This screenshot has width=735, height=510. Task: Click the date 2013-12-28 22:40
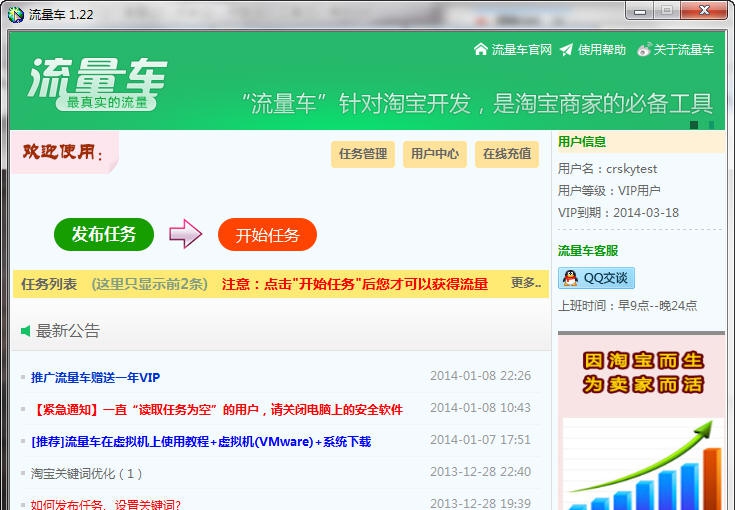480,472
